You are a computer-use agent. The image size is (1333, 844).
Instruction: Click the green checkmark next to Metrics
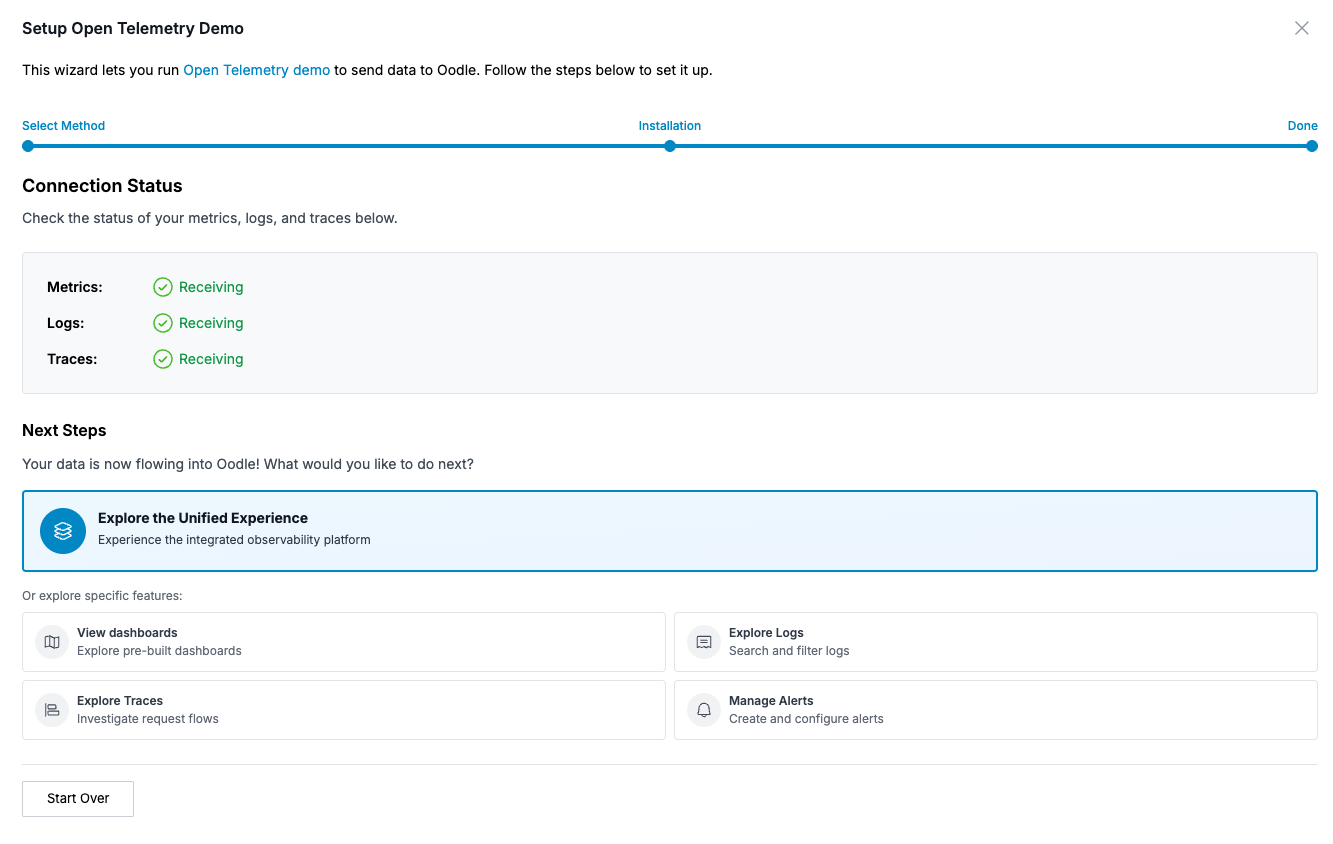pyautogui.click(x=163, y=287)
